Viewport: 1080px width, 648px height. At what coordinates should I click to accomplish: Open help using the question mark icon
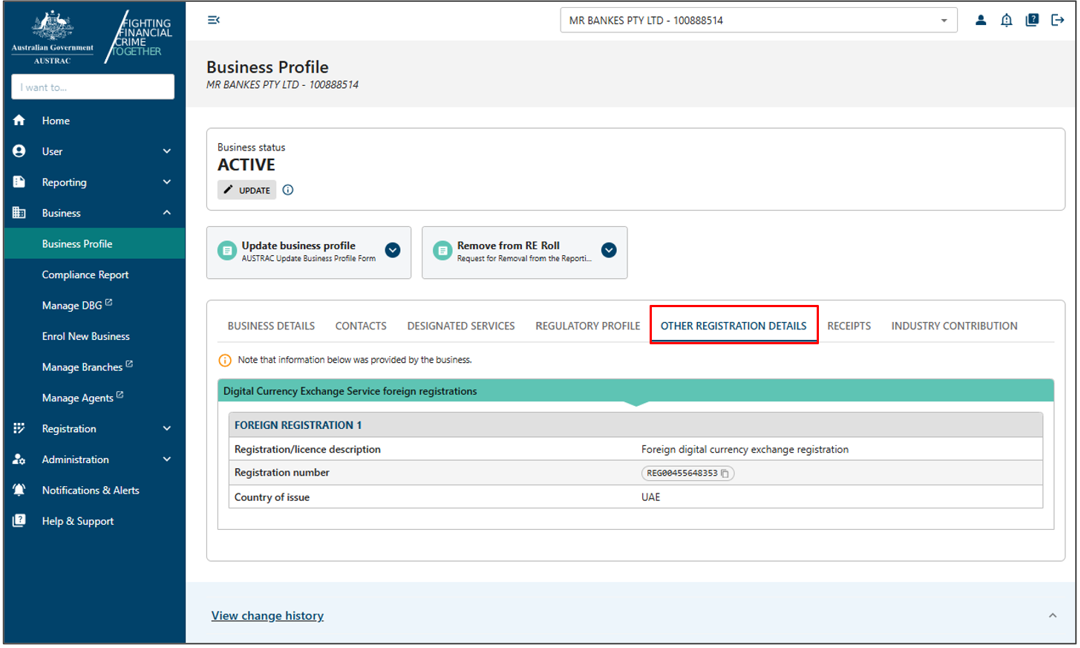click(1032, 19)
